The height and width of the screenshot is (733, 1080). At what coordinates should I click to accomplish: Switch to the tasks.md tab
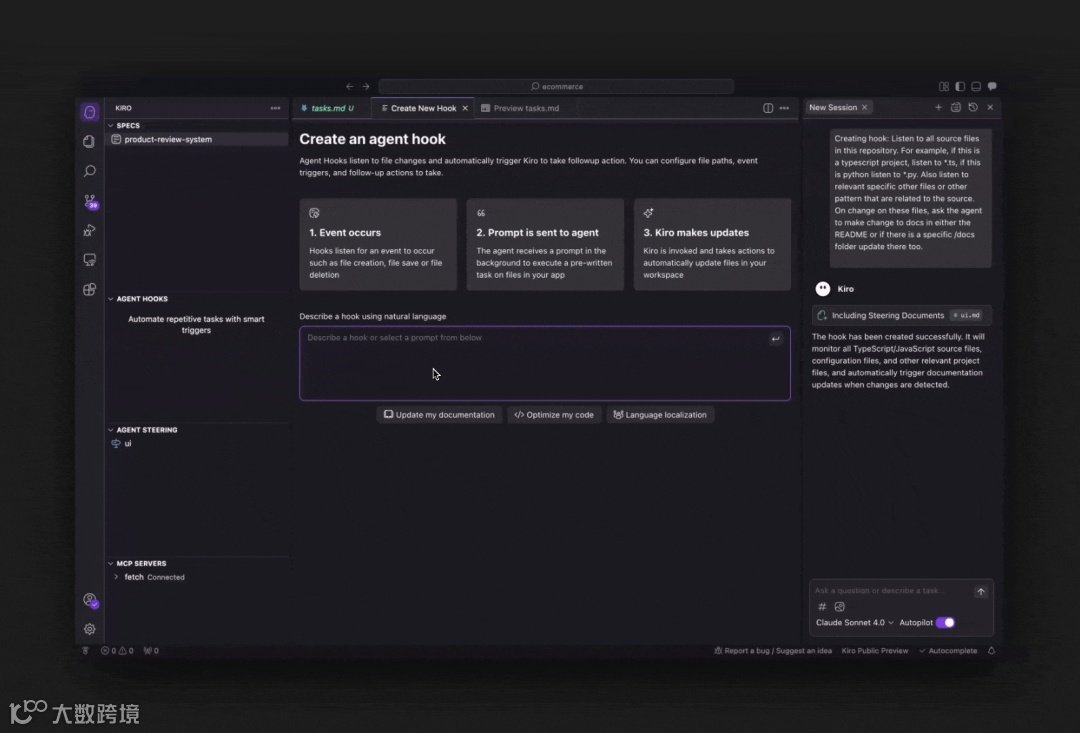(x=331, y=108)
